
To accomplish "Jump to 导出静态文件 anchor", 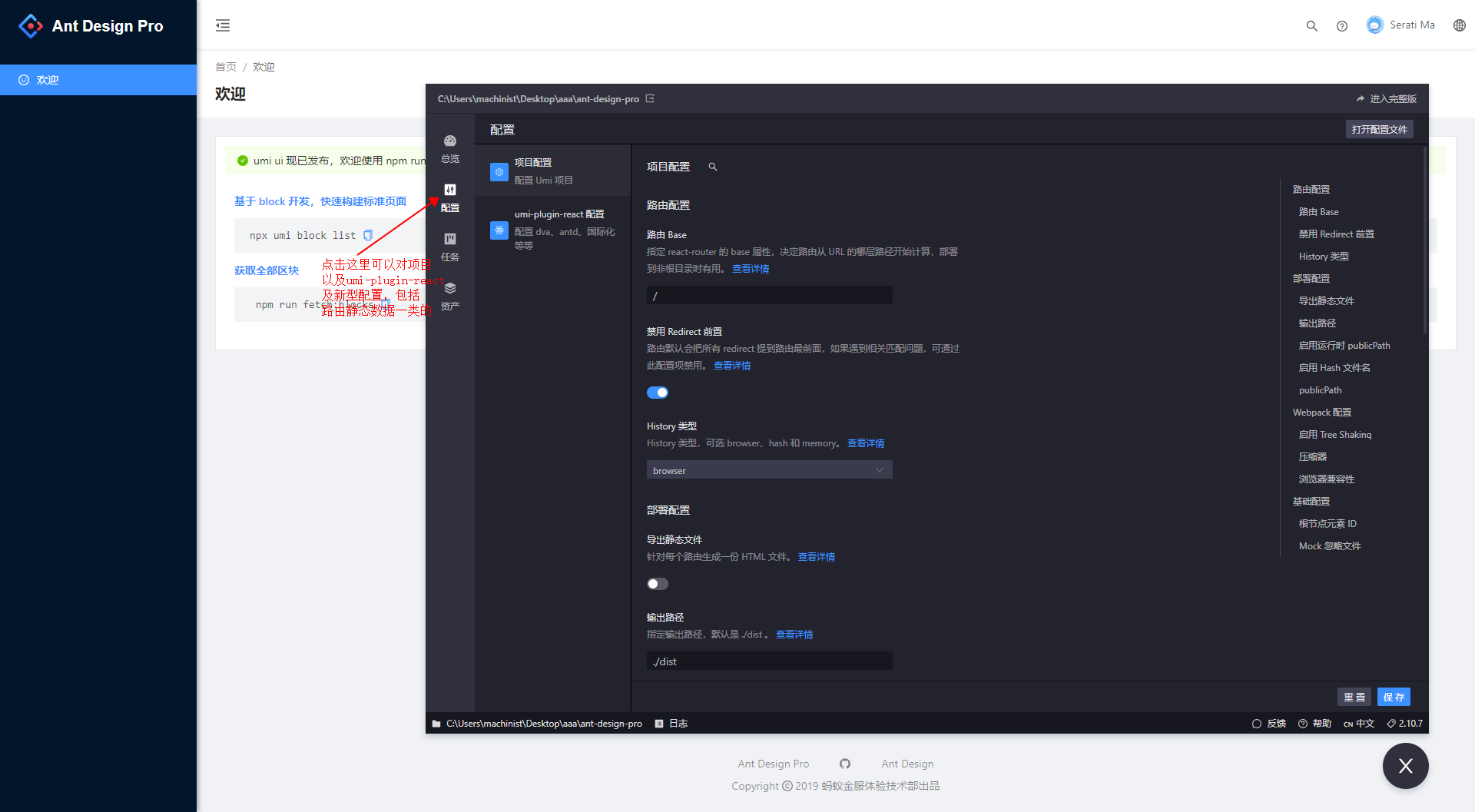I will coord(1327,301).
